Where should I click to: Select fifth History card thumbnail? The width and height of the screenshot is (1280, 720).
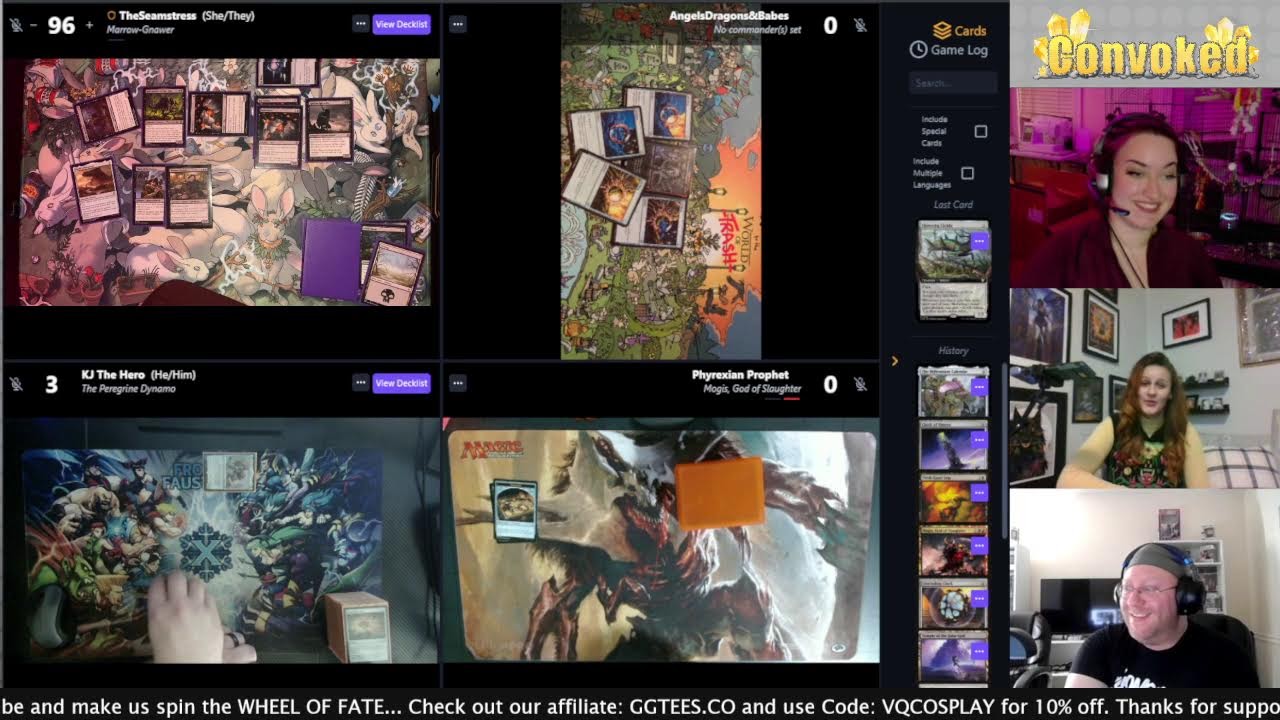click(x=953, y=604)
